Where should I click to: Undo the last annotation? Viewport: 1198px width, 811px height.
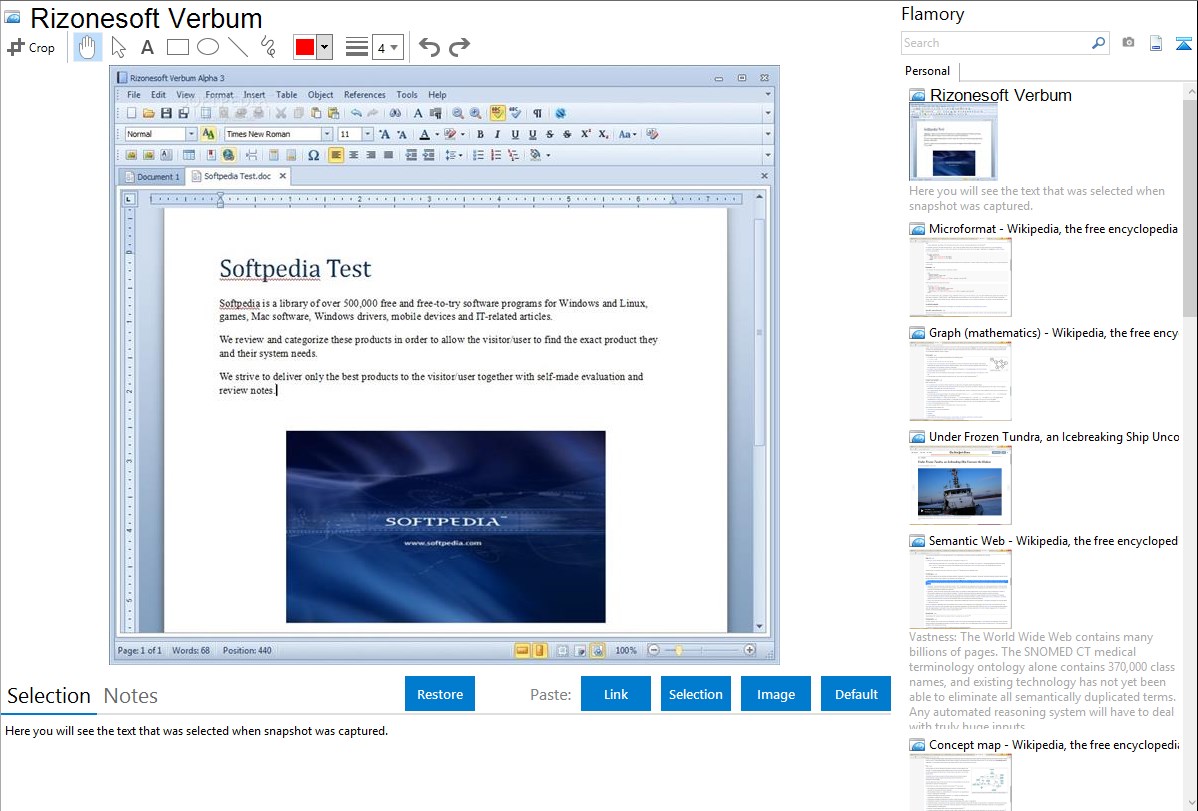(x=429, y=47)
